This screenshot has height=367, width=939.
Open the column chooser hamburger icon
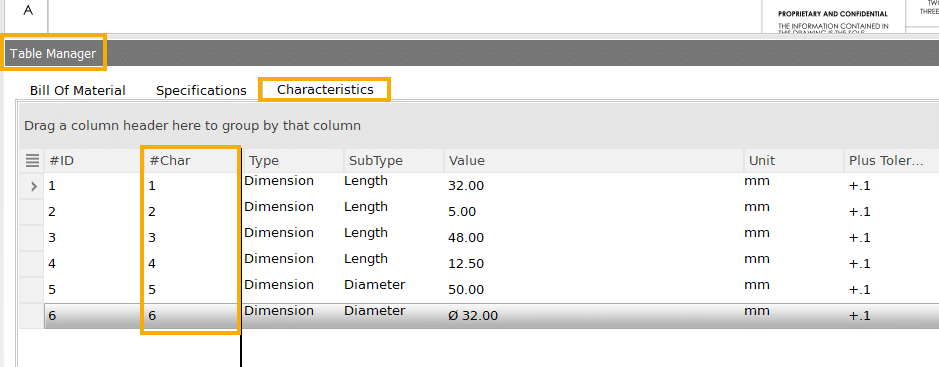pyautogui.click(x=32, y=160)
